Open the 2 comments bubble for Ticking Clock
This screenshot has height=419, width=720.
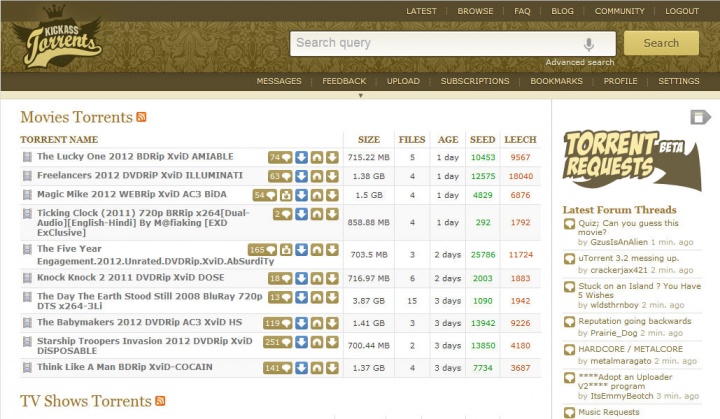tap(282, 214)
